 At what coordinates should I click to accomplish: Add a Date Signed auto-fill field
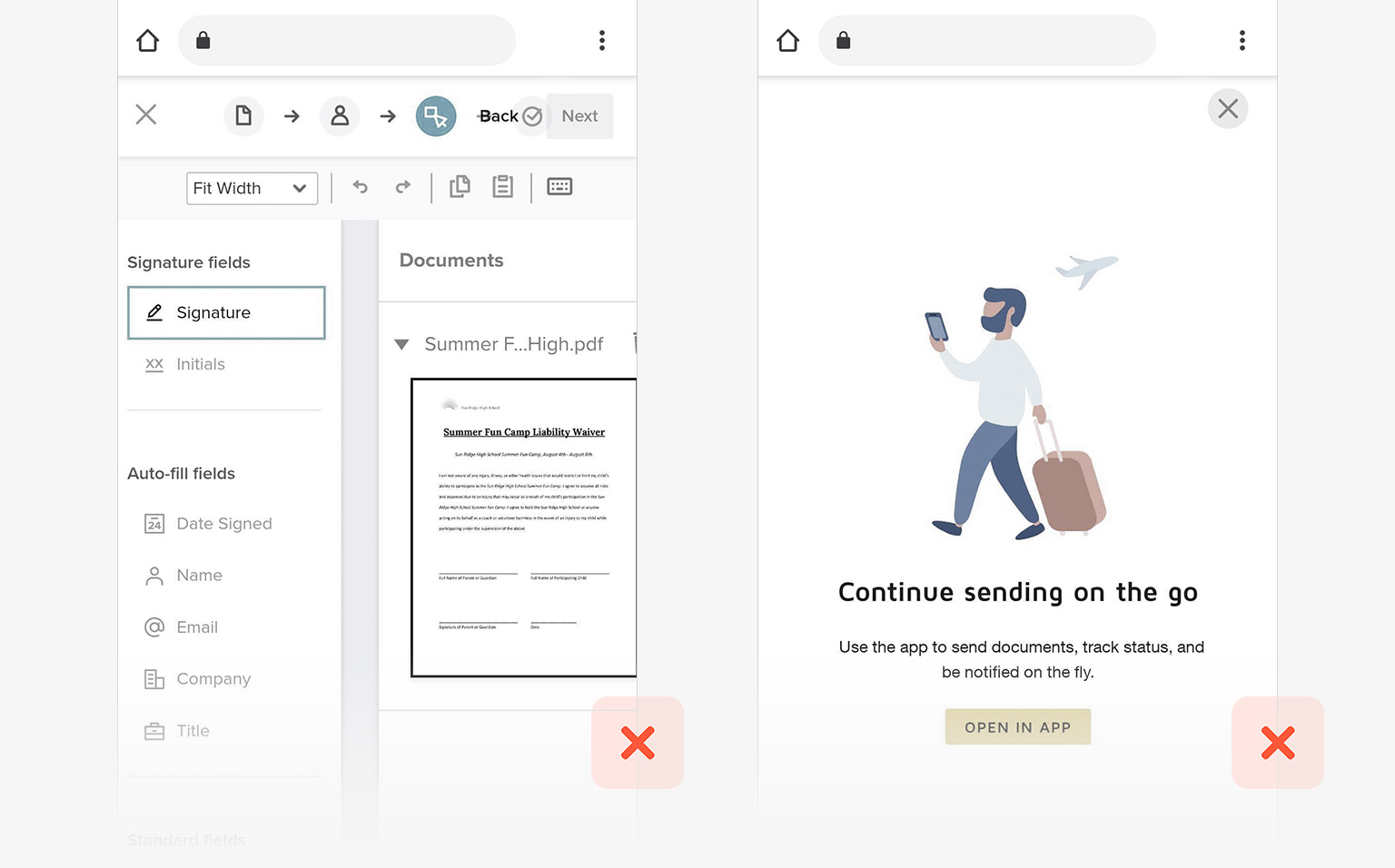click(x=223, y=523)
